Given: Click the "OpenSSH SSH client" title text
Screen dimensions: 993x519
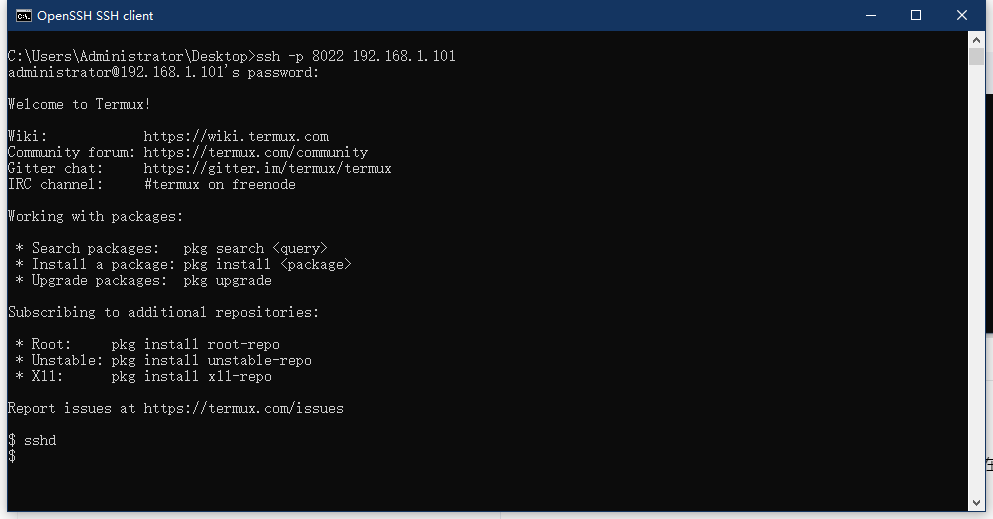Looking at the screenshot, I should tap(95, 16).
